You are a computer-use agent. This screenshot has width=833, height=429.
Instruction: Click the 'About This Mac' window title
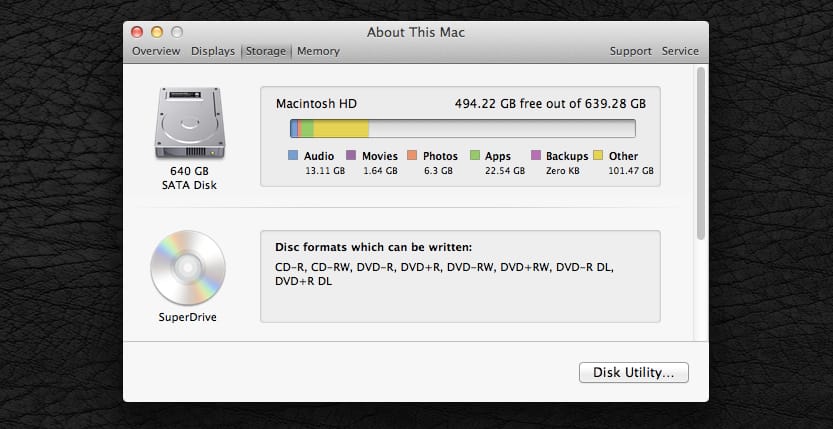[x=415, y=33]
